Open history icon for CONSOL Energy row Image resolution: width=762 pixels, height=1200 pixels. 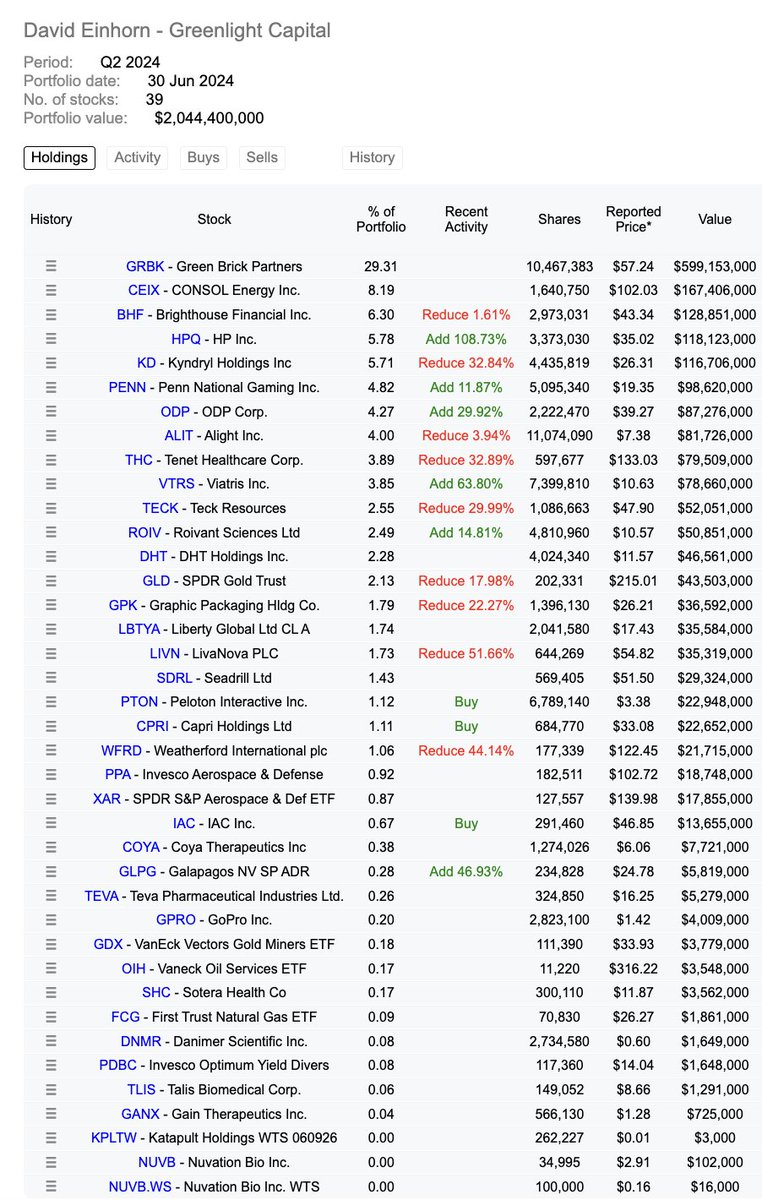tap(51, 290)
